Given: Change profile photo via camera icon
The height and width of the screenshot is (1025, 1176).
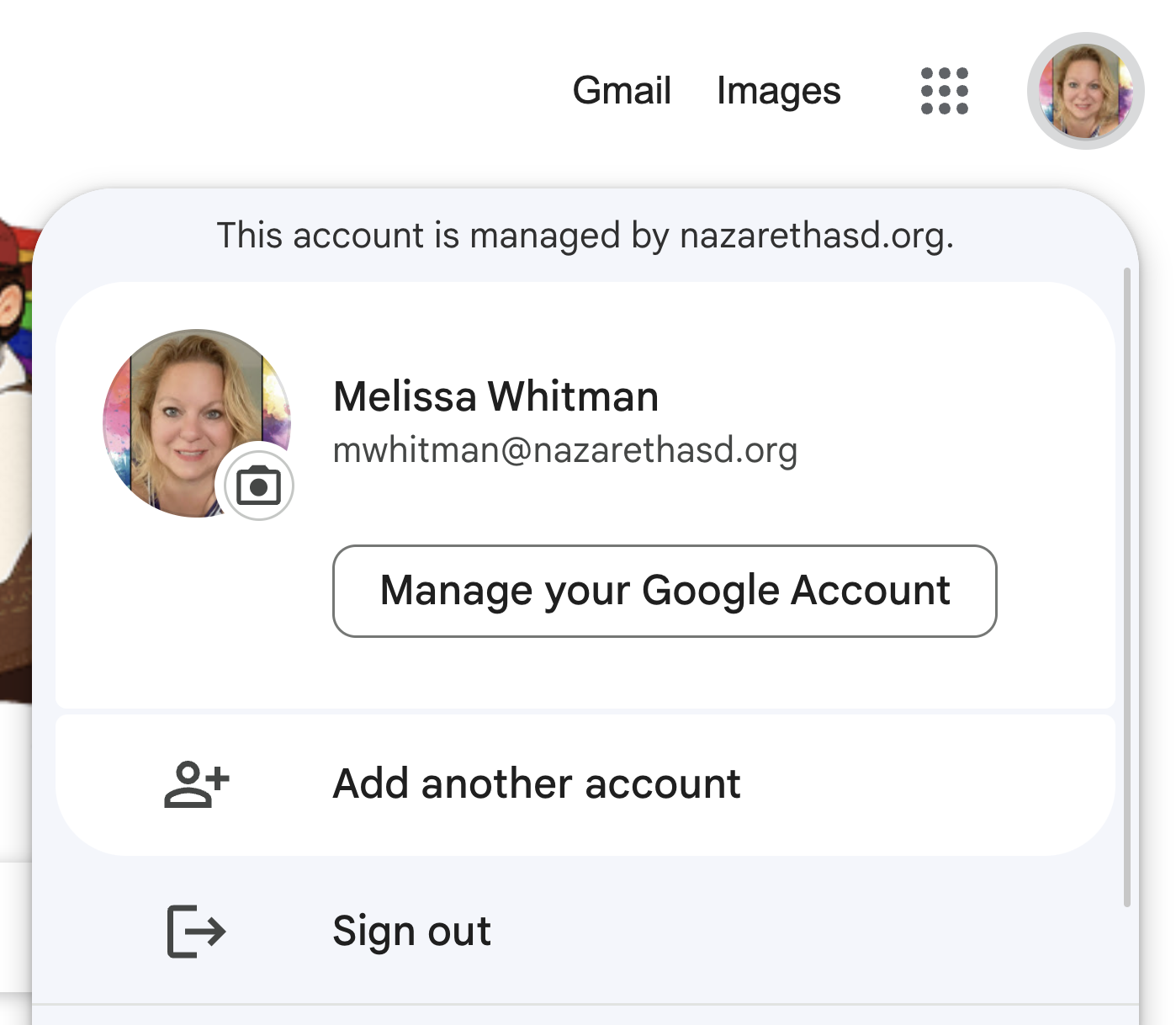Looking at the screenshot, I should [x=258, y=486].
